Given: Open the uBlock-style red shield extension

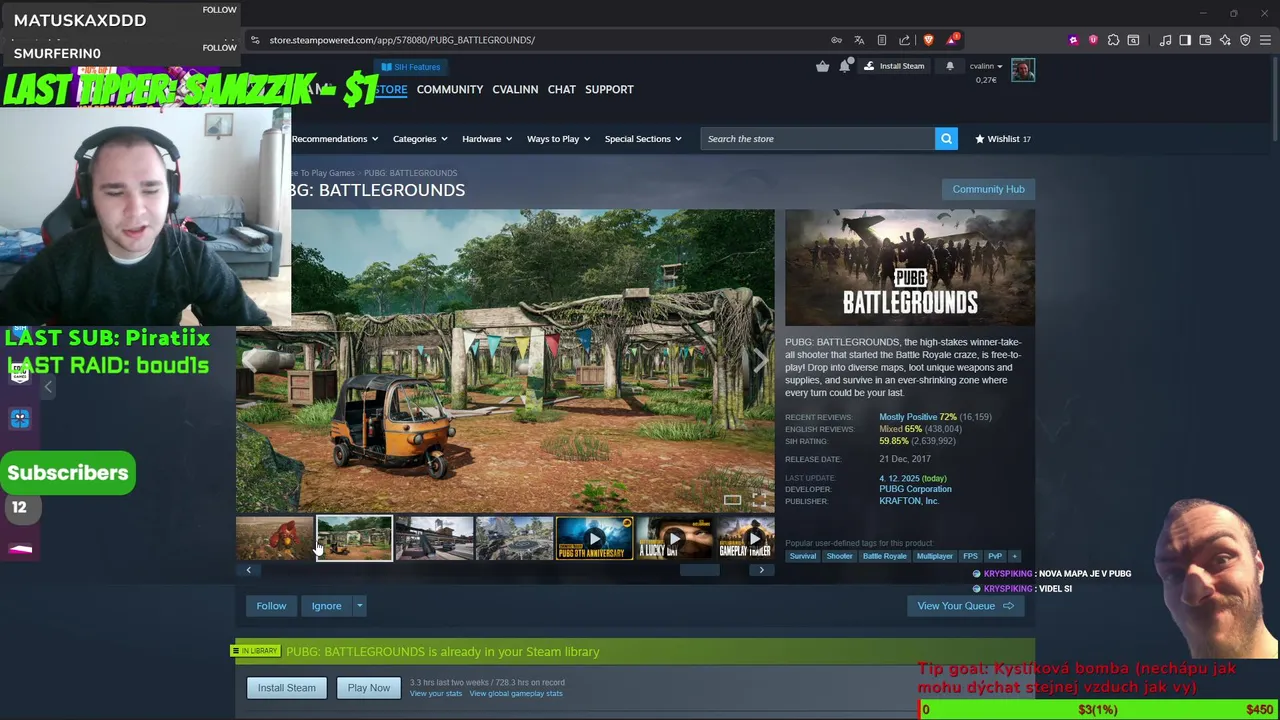Looking at the screenshot, I should tap(1093, 40).
